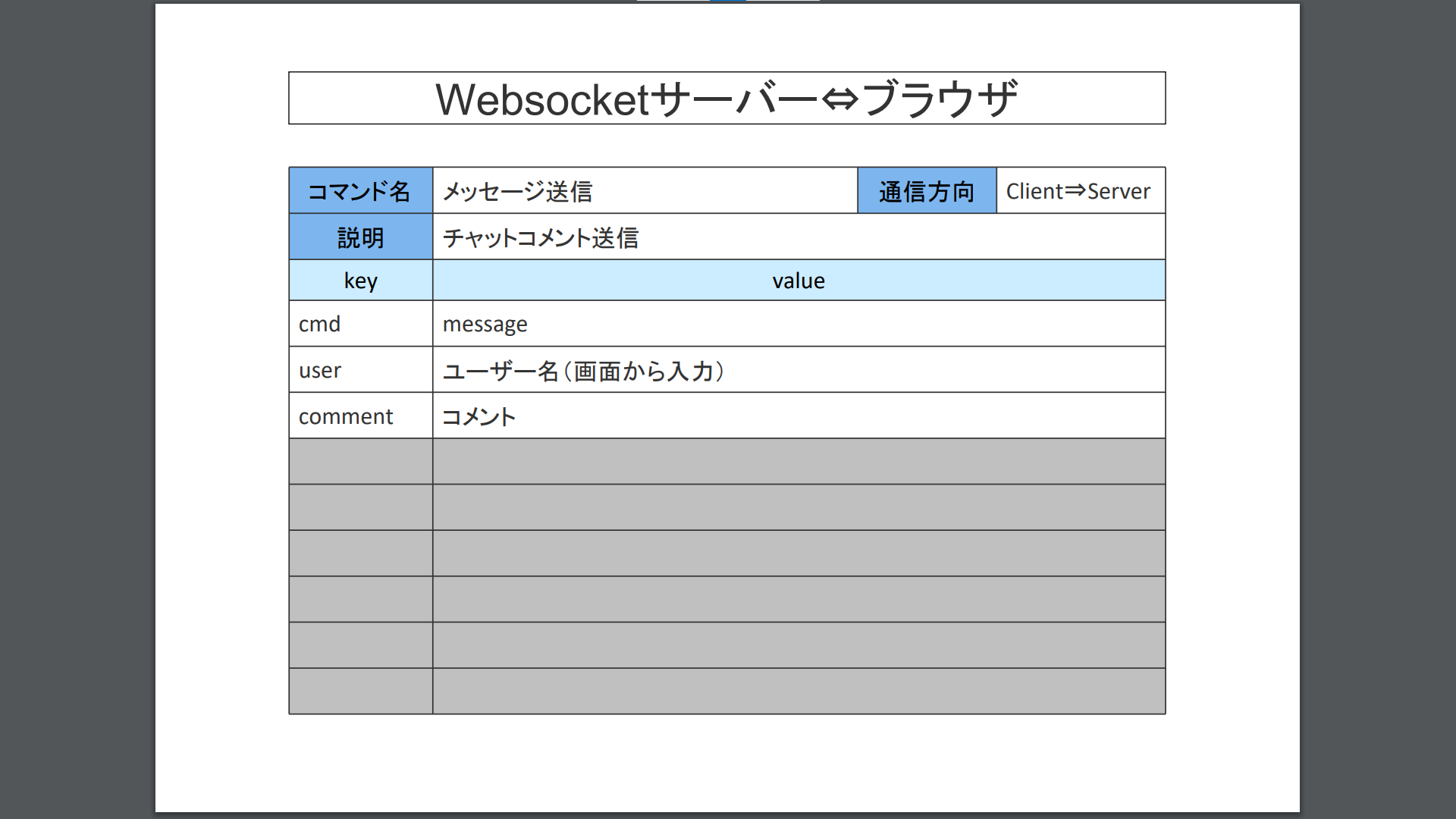Click the コメント value cell
The width and height of the screenshot is (1456, 819).
tap(798, 416)
